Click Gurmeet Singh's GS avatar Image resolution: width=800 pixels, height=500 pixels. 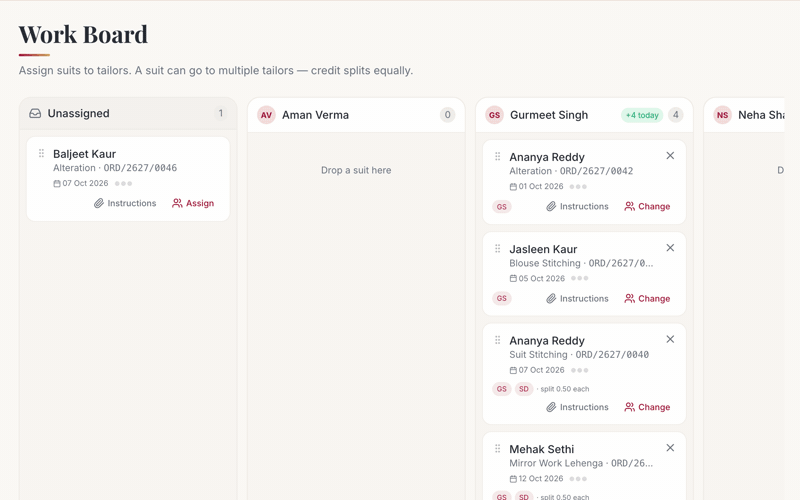494,115
